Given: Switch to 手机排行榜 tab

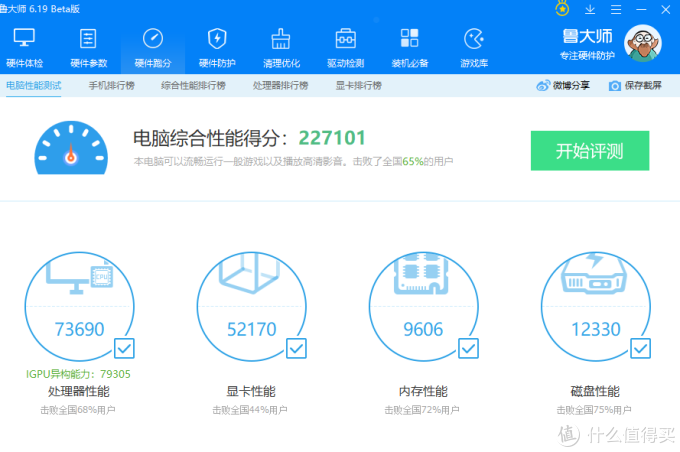Looking at the screenshot, I should click(x=111, y=85).
